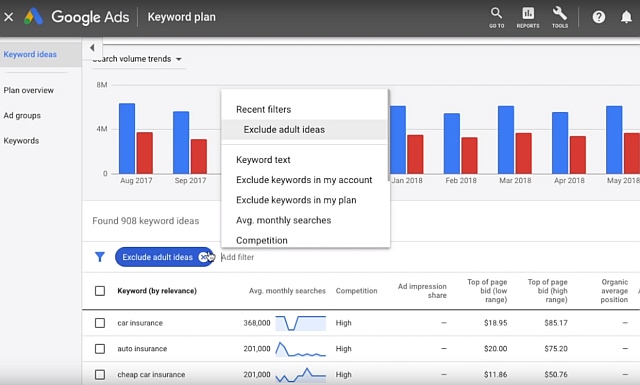Open the Tools wrench icon

coord(560,17)
